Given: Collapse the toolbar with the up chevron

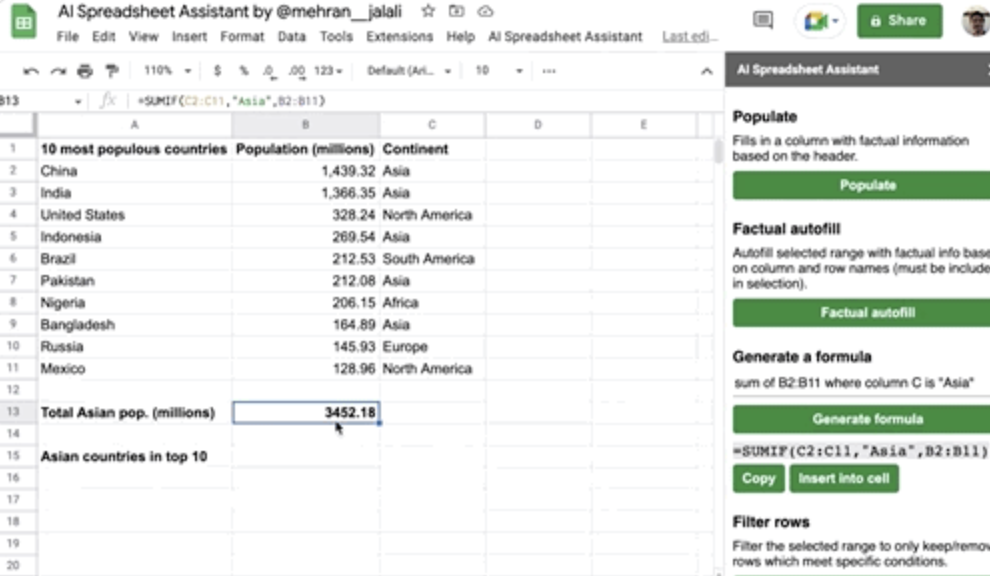Looking at the screenshot, I should click(706, 71).
